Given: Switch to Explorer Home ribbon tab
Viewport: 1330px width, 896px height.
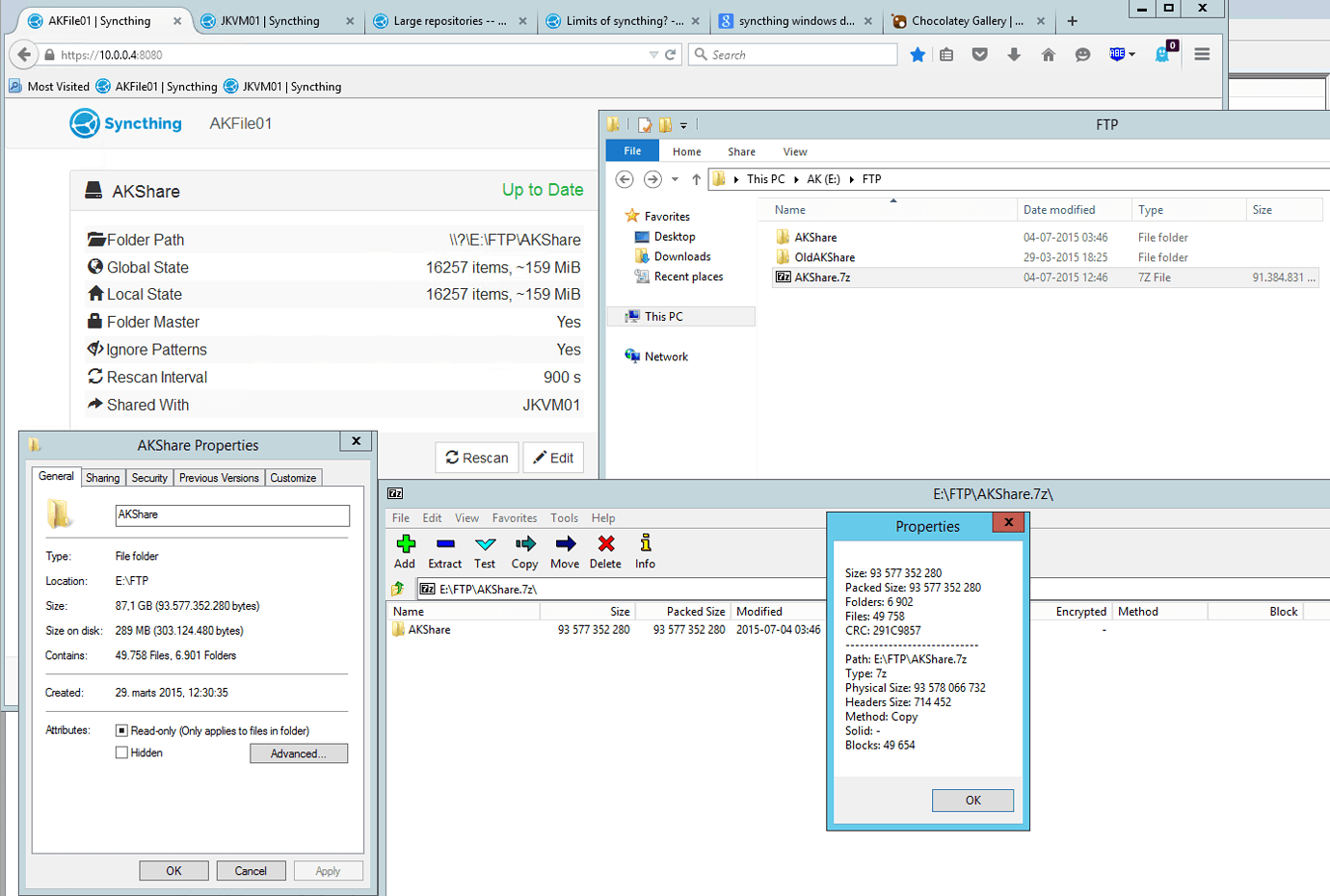Looking at the screenshot, I should click(687, 152).
